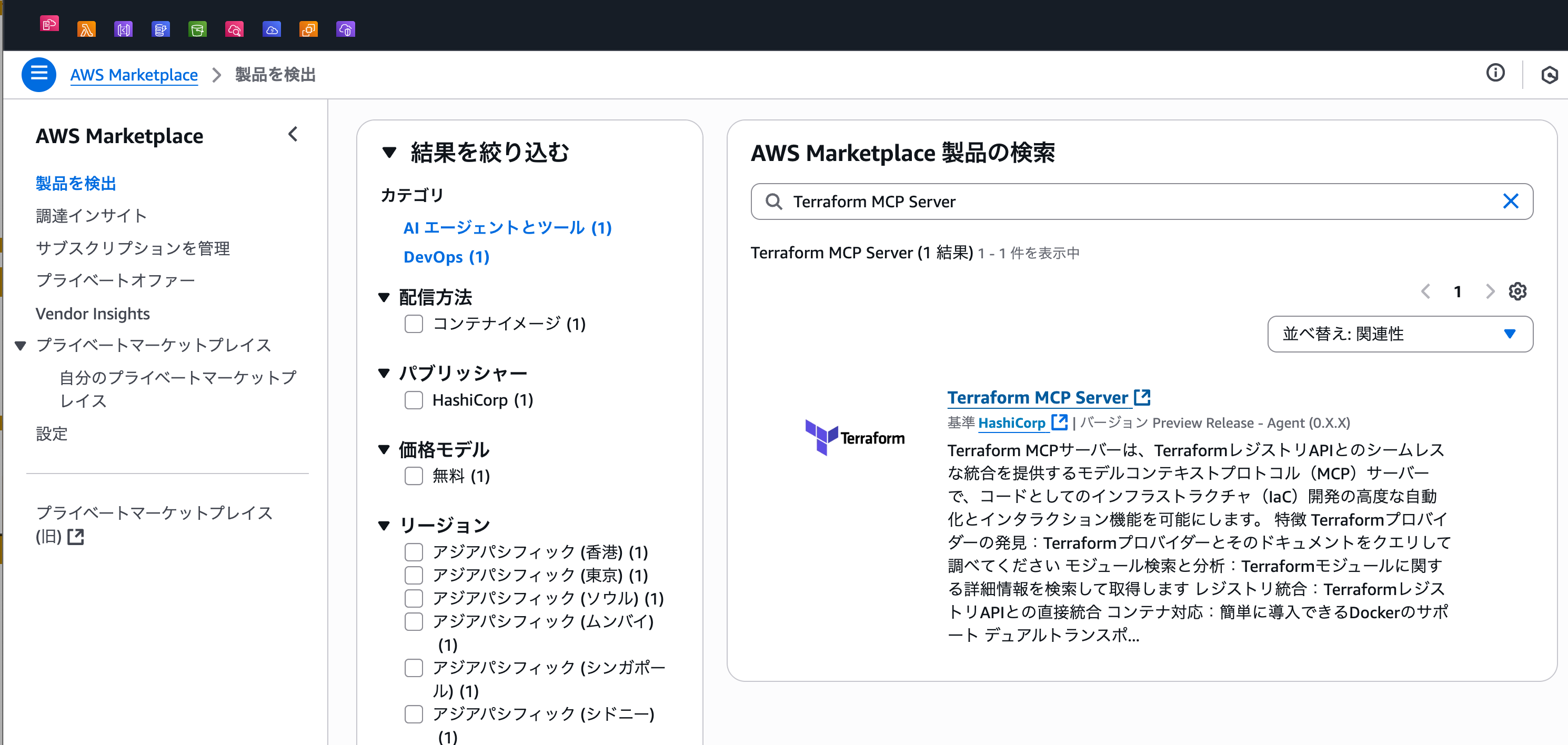Click external link icon beside Terraform MCP Server
This screenshot has width=1568, height=745.
1142,397
